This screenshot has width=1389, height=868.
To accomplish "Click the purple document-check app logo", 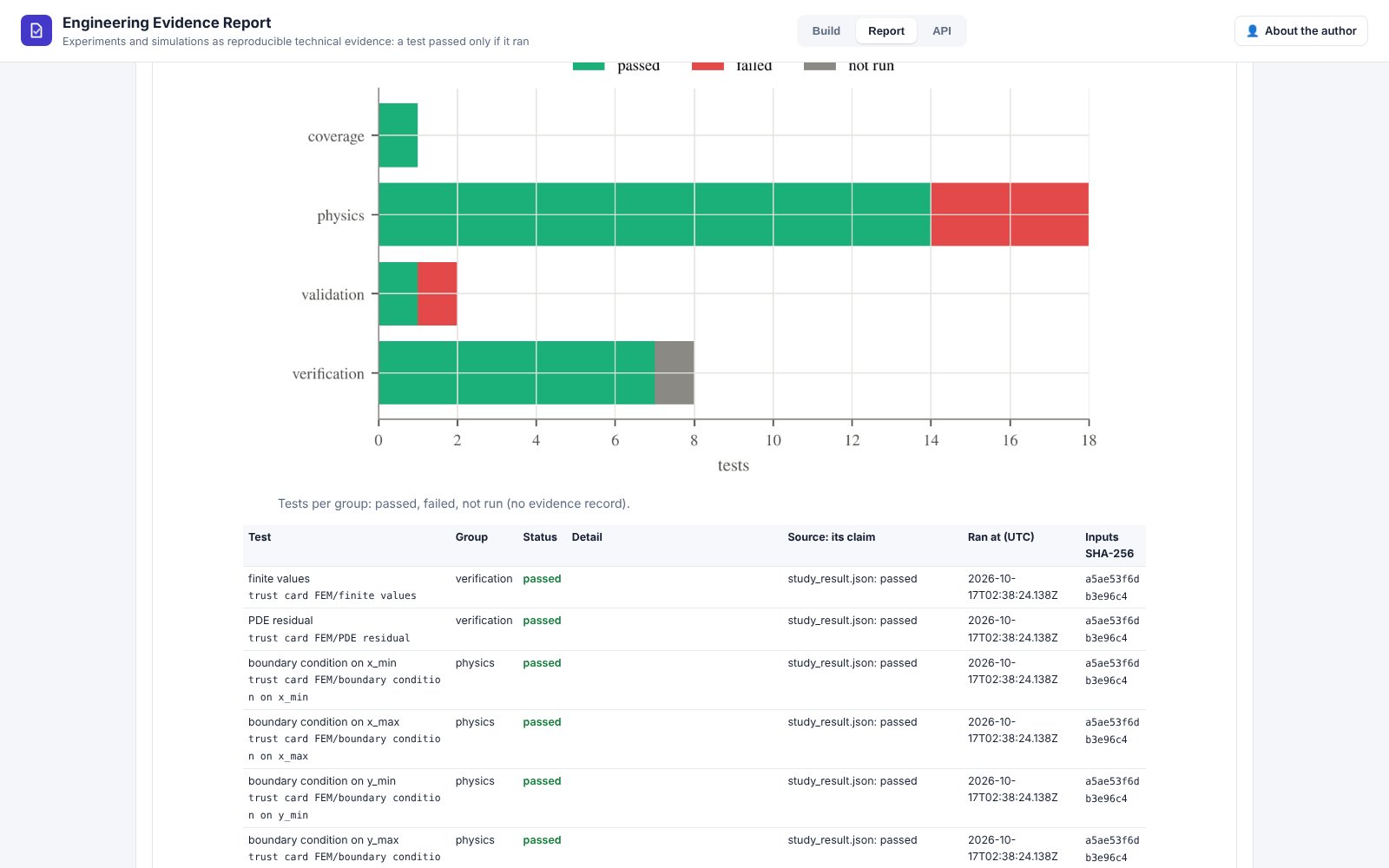I will pyautogui.click(x=36, y=30).
